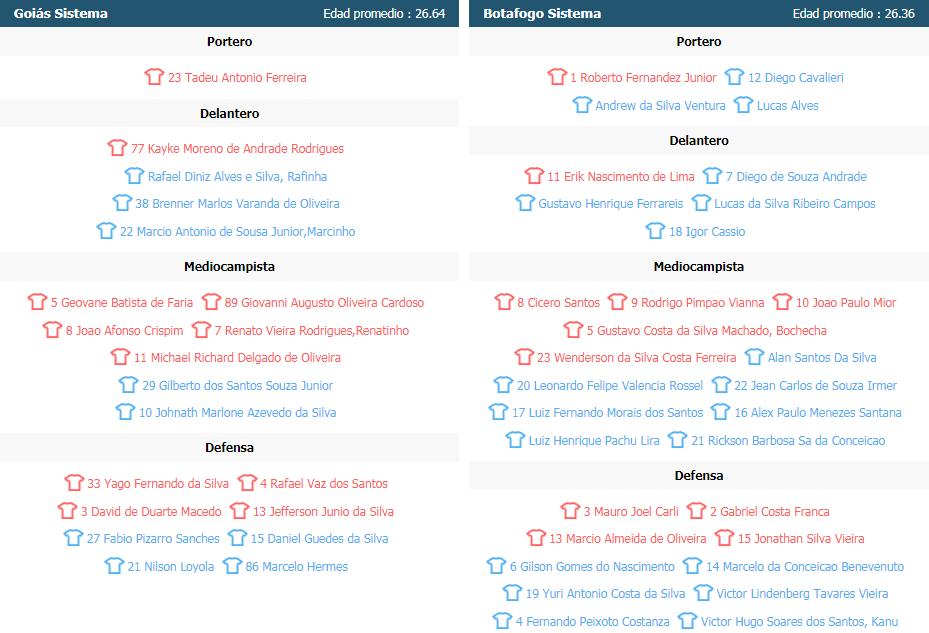The image size is (929, 633).
Task: Click the blue jersey icon beside Diego Cavalieri
Action: click(734, 76)
